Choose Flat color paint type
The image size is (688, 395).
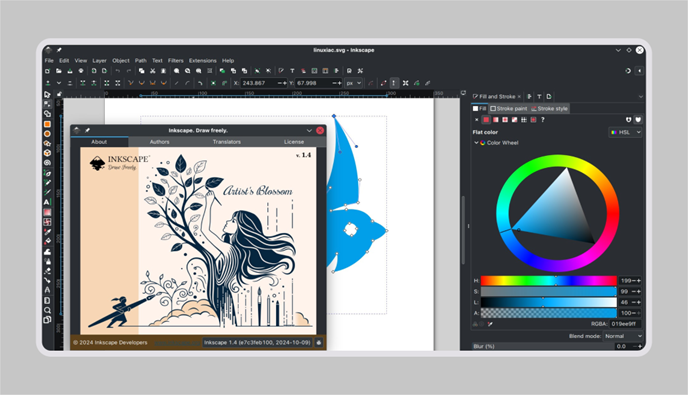[486, 120]
